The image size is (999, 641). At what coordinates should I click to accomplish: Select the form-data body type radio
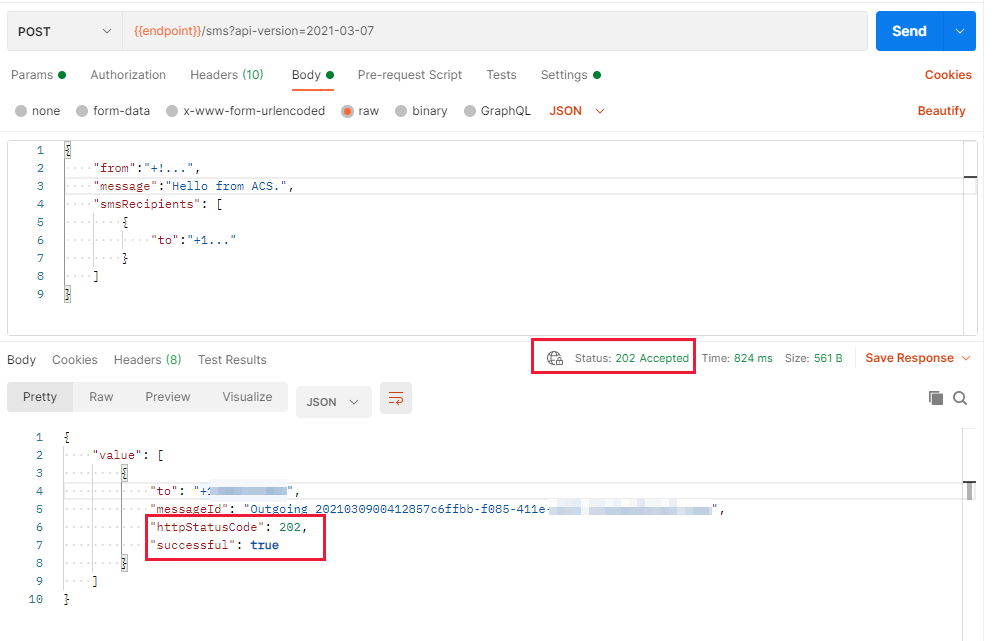tap(82, 111)
